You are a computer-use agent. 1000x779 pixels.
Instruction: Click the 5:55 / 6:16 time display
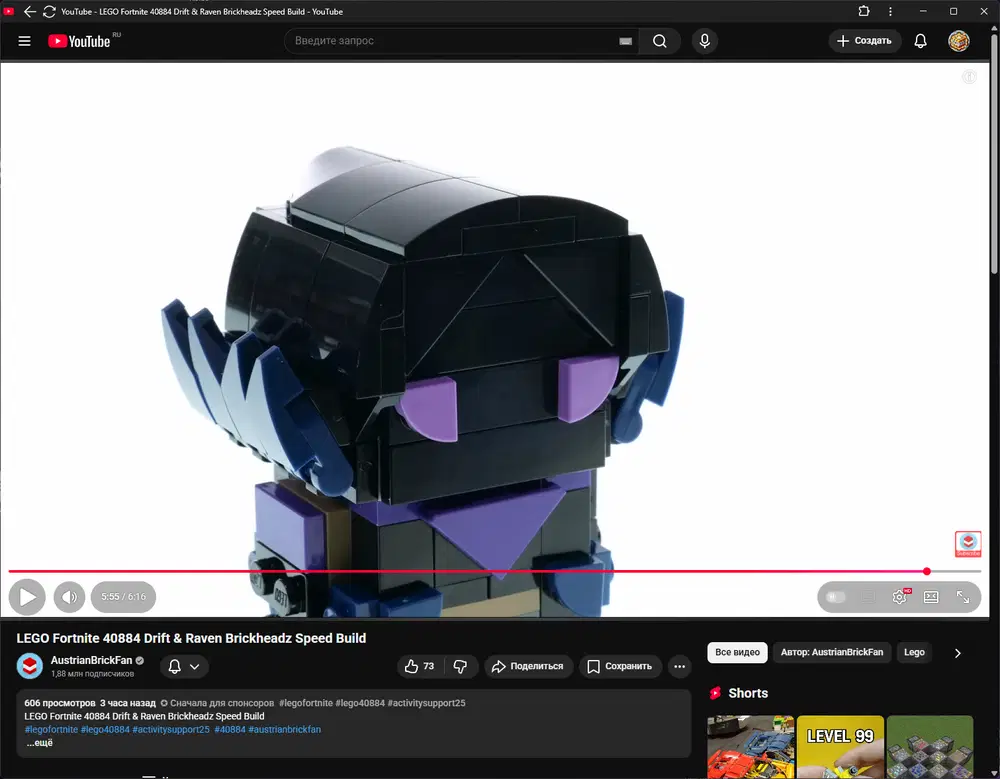[123, 597]
